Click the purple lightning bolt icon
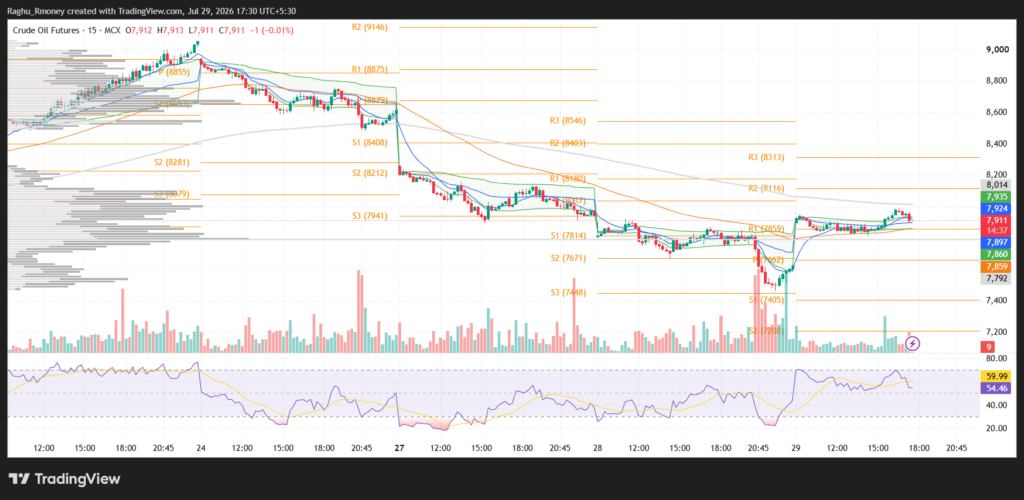 pyautogui.click(x=914, y=343)
